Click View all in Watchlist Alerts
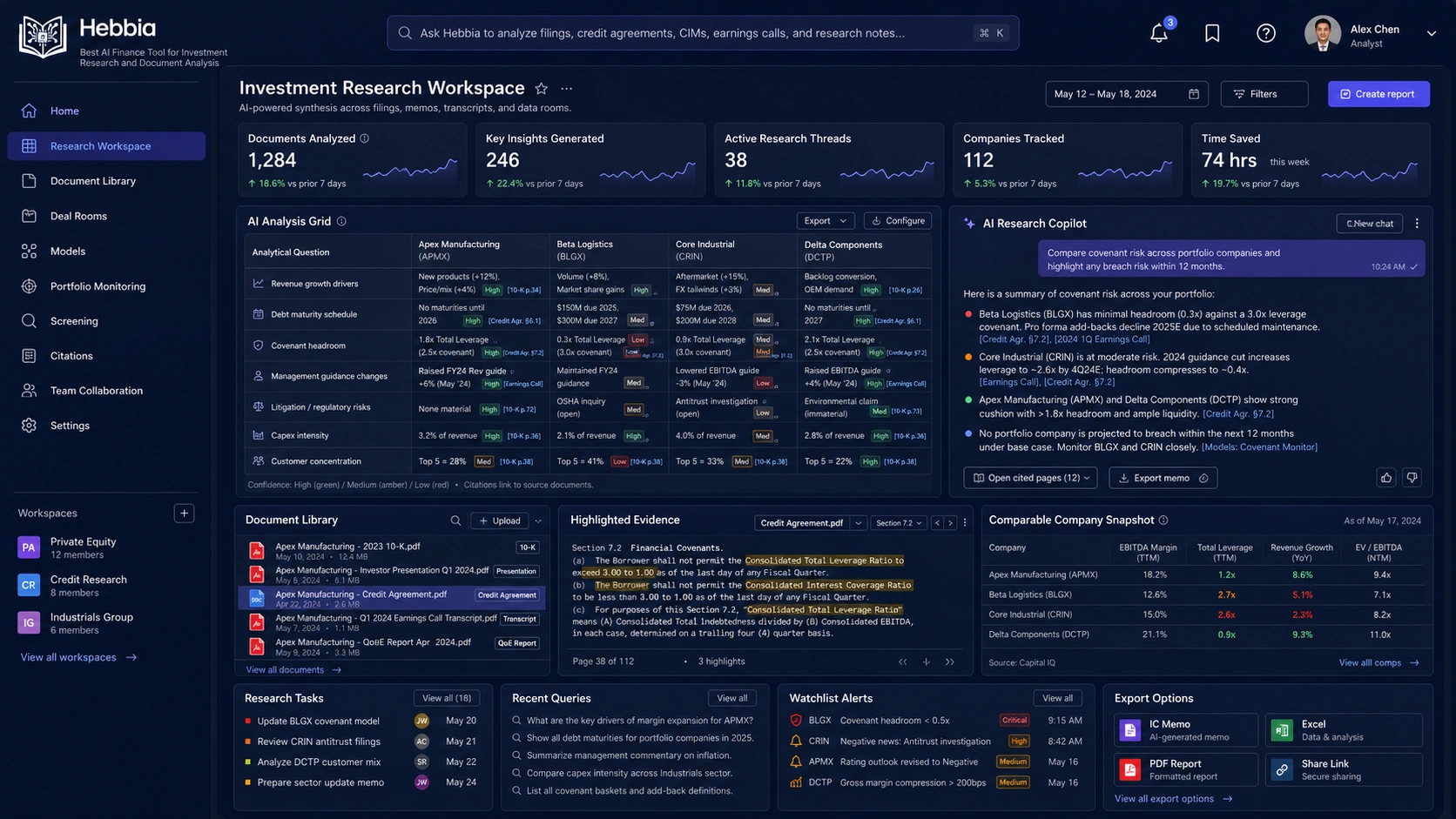This screenshot has height=819, width=1456. (1057, 698)
